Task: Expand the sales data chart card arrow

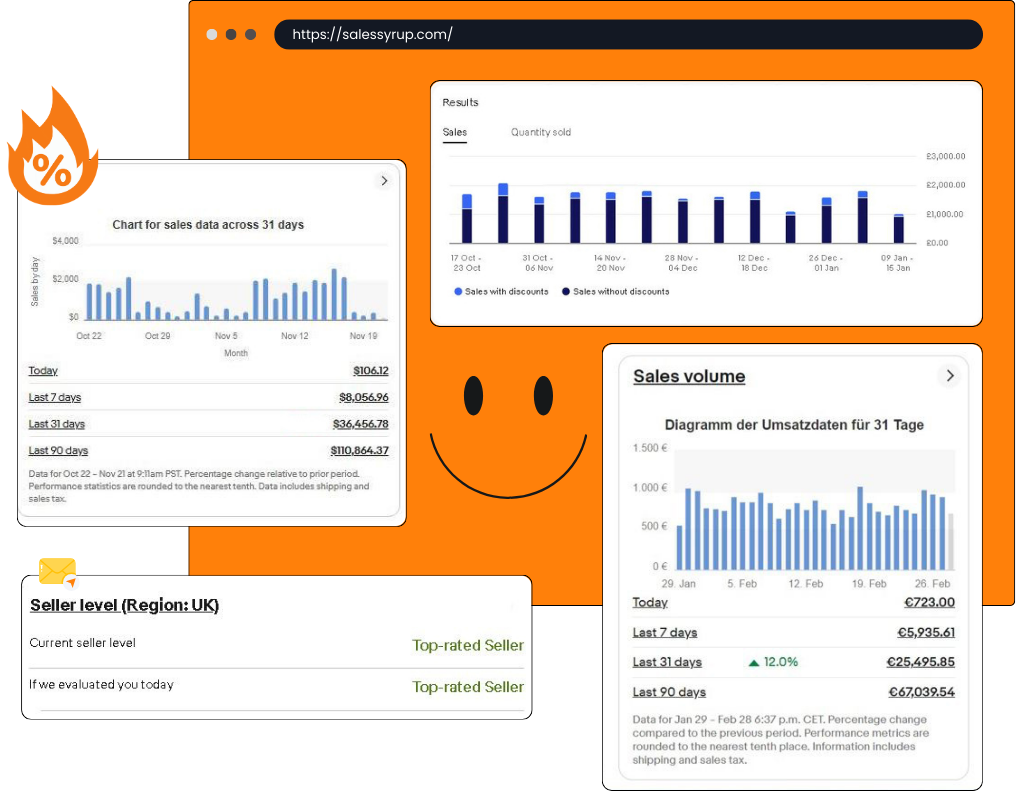Action: point(383,181)
